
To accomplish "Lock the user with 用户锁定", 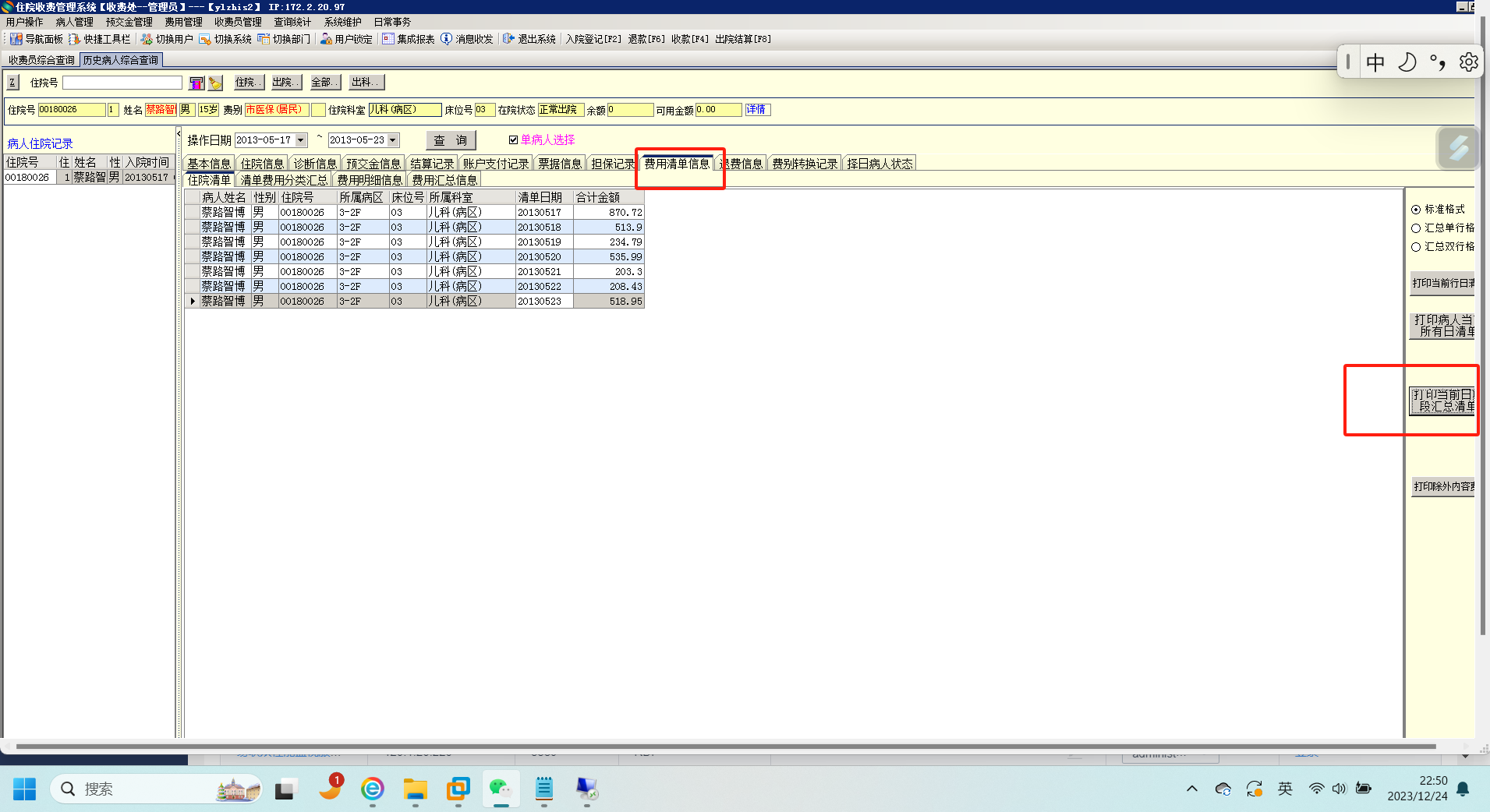I will 346,39.
